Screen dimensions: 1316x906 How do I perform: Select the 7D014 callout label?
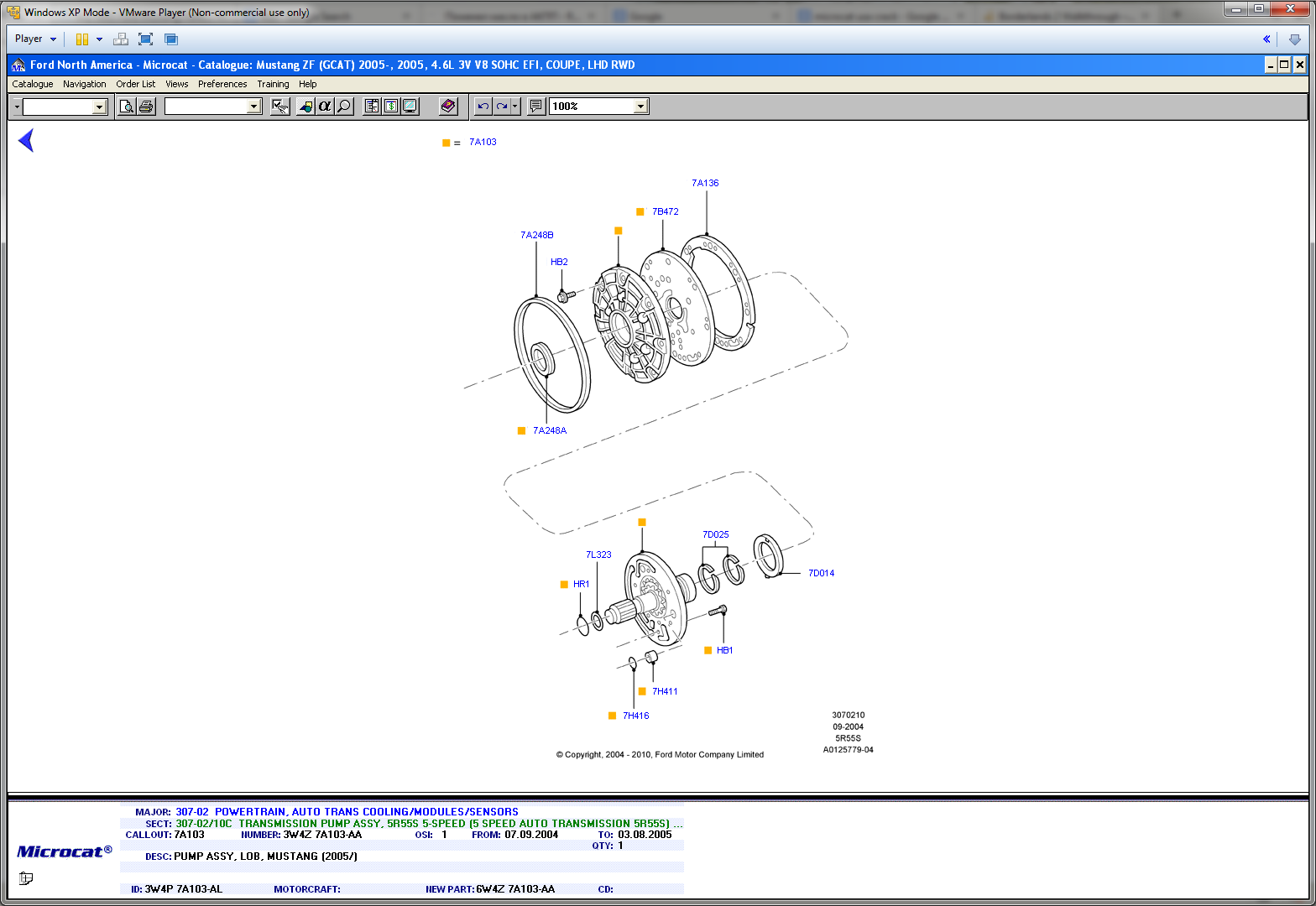[821, 573]
